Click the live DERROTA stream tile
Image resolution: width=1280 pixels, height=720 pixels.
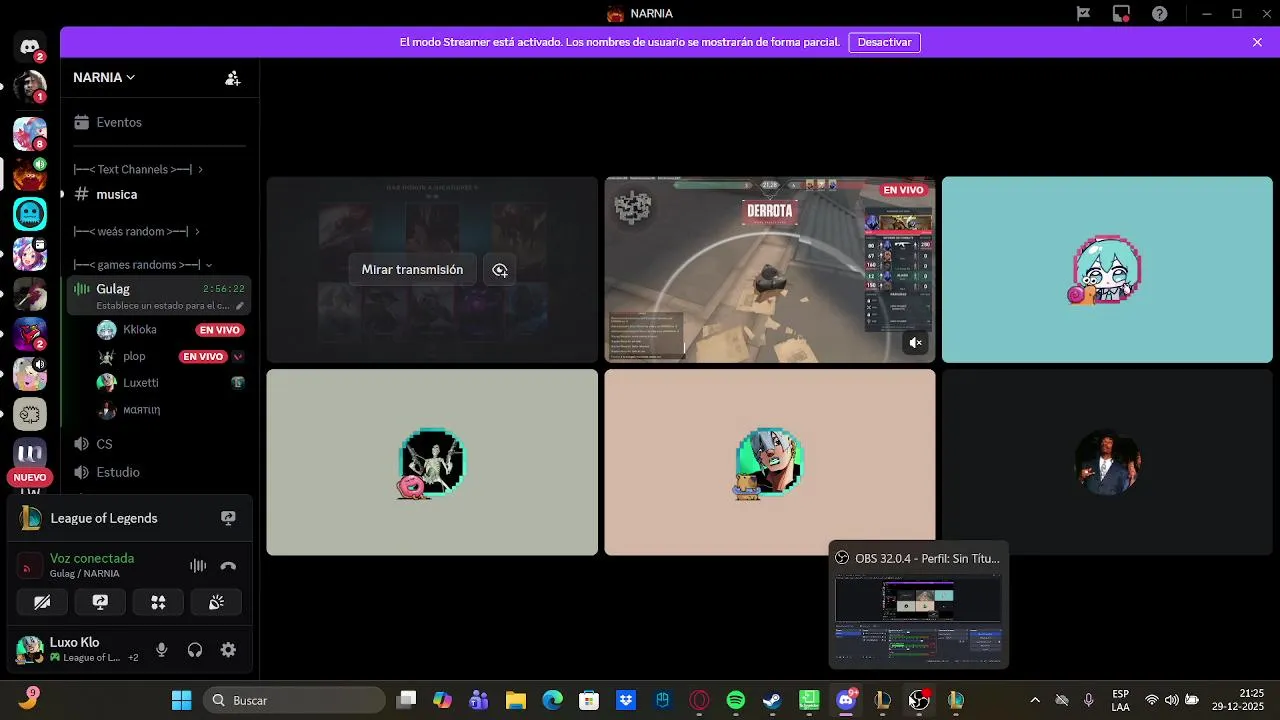tap(770, 270)
